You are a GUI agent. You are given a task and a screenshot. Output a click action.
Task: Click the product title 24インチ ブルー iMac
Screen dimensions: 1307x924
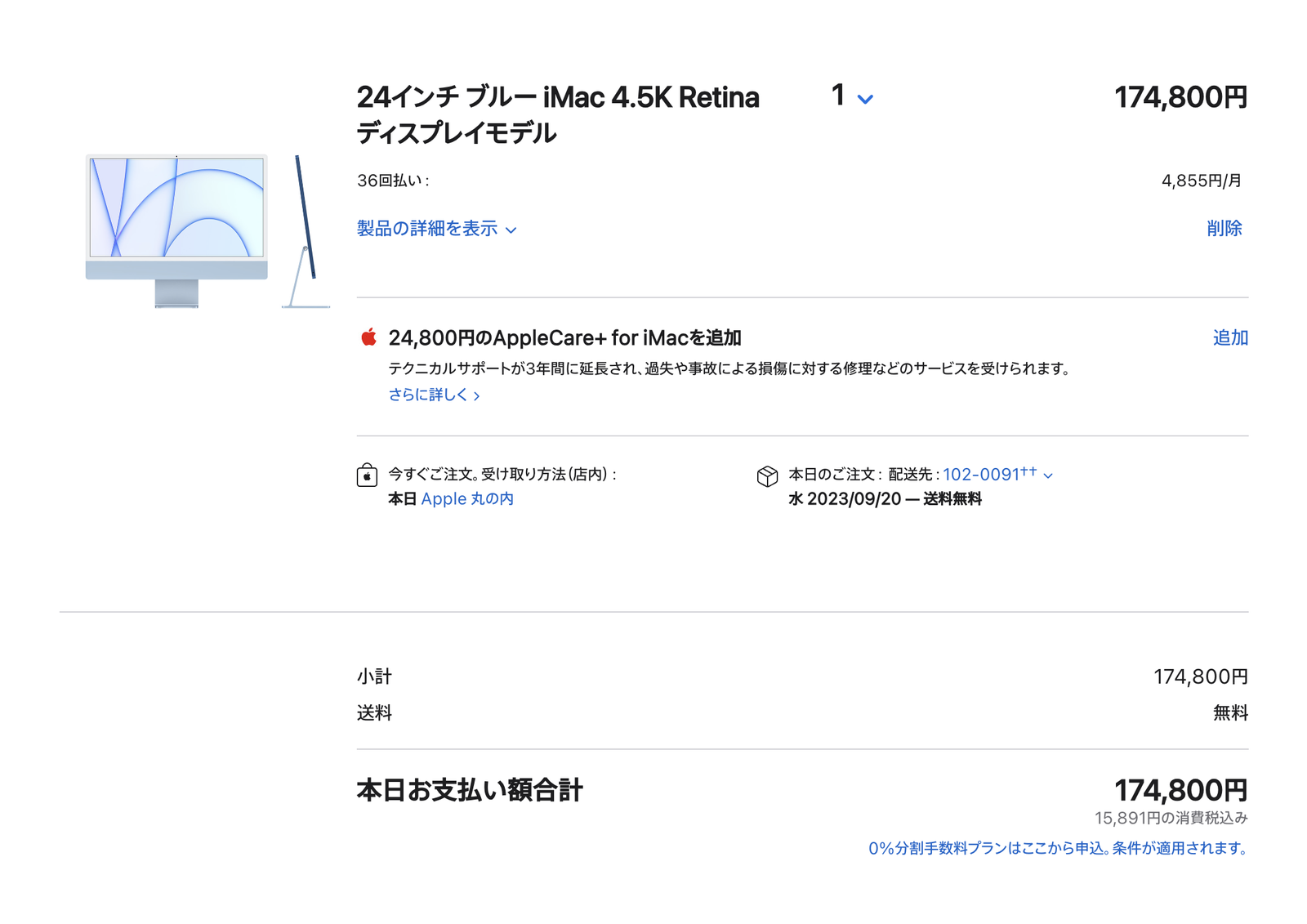(558, 114)
